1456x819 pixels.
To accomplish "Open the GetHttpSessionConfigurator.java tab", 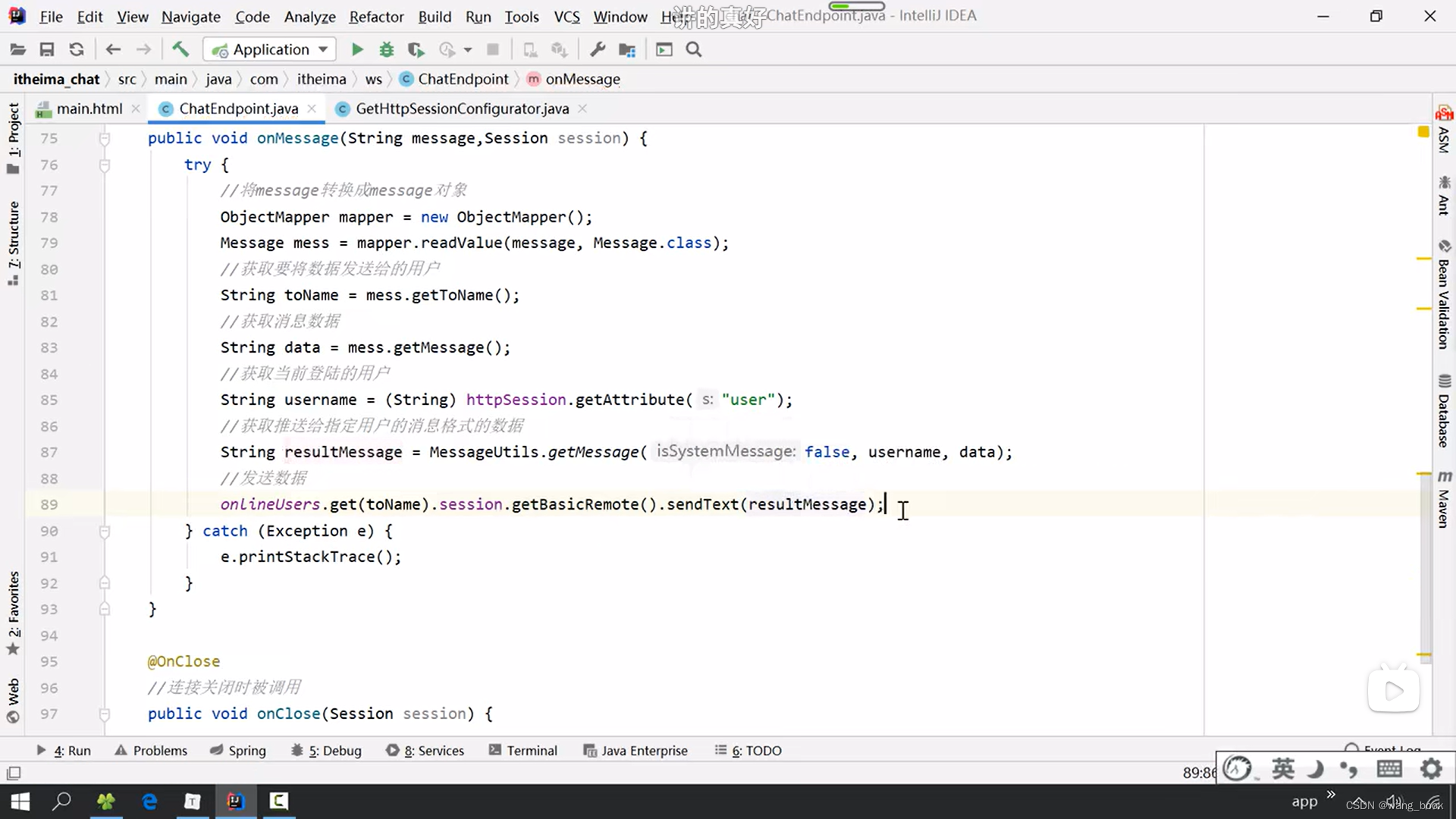I will click(462, 108).
